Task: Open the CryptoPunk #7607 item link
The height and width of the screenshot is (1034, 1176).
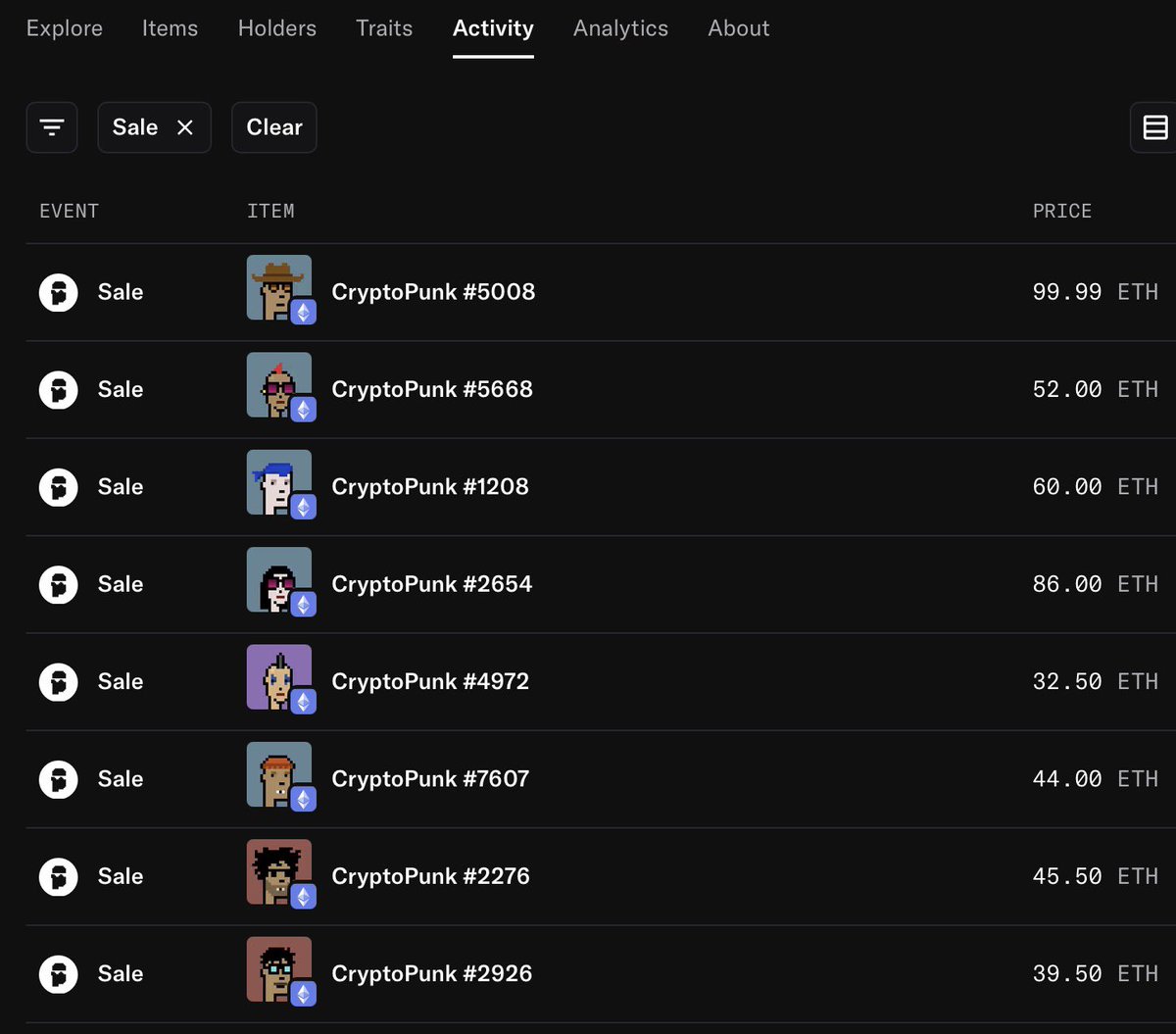Action: coord(430,779)
